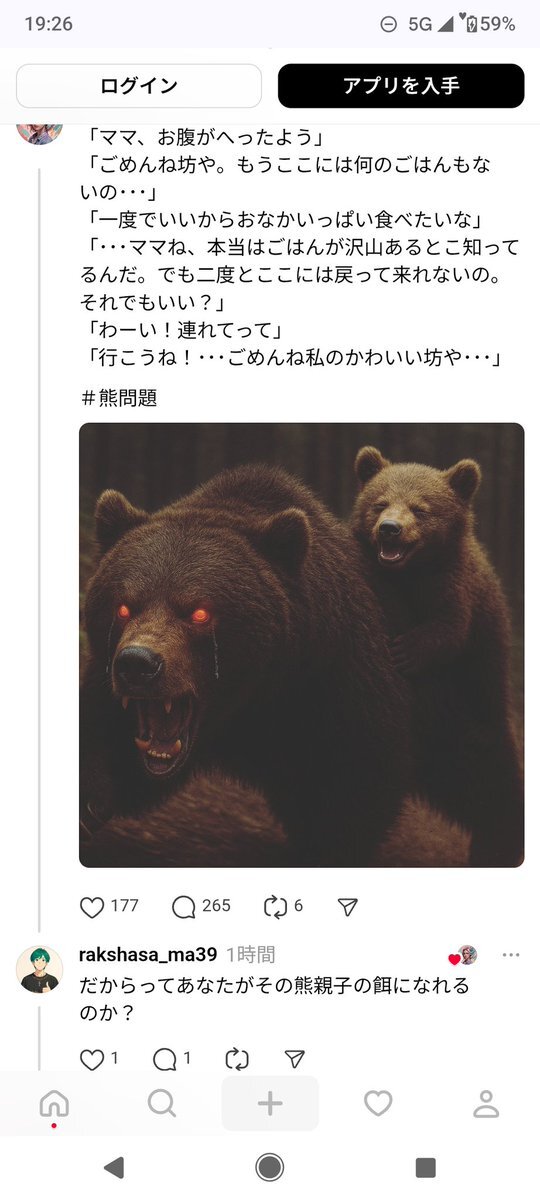The image size is (540, 1199).
Task: Tap the Android back navigation button
Action: [x=114, y=1168]
